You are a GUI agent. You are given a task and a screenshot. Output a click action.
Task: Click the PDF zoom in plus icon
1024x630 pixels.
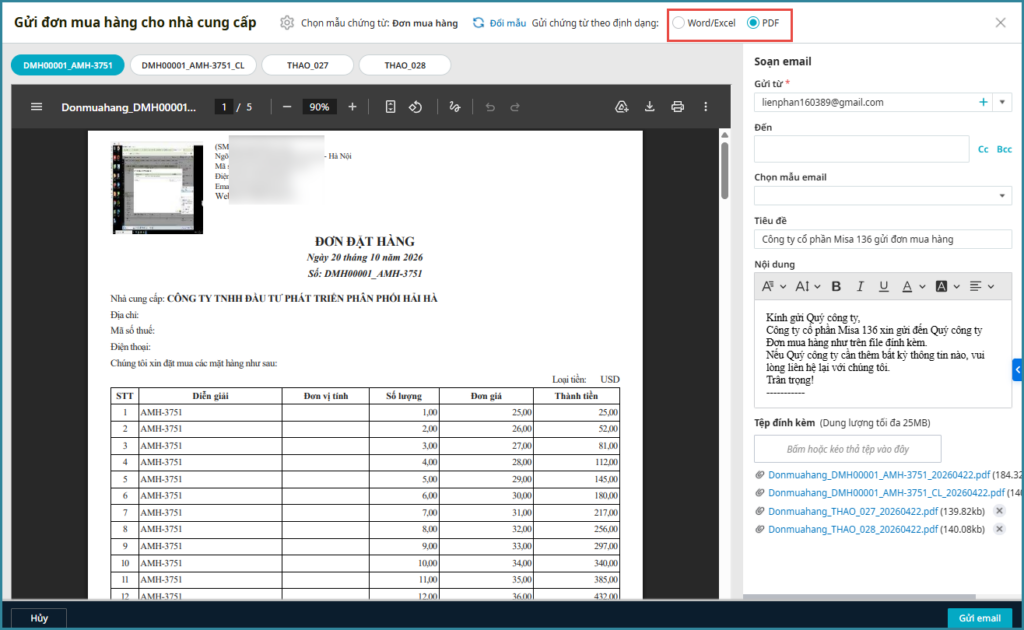pos(352,107)
